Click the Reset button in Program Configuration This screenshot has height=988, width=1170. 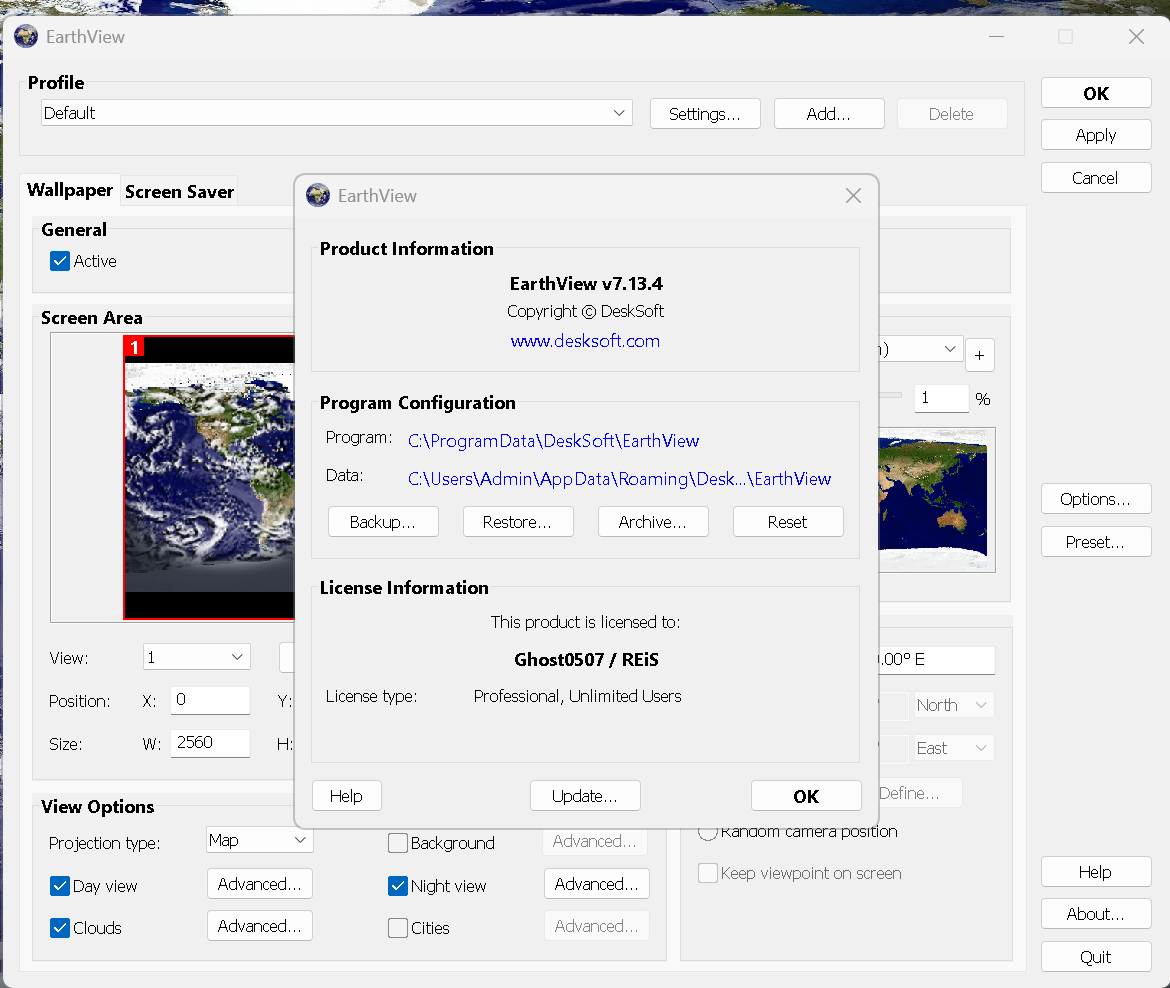(x=788, y=522)
